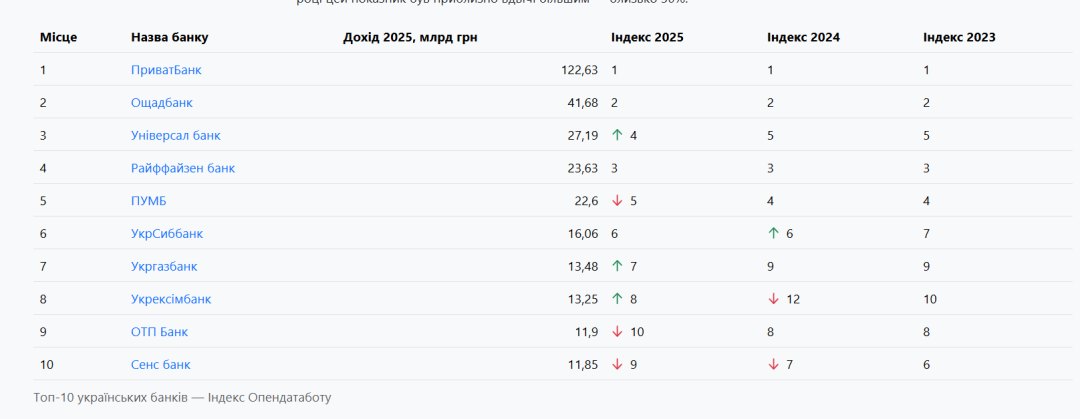Click the Індекс 2025 column header
Screen dimensions: 1080x419
[x=647, y=38]
